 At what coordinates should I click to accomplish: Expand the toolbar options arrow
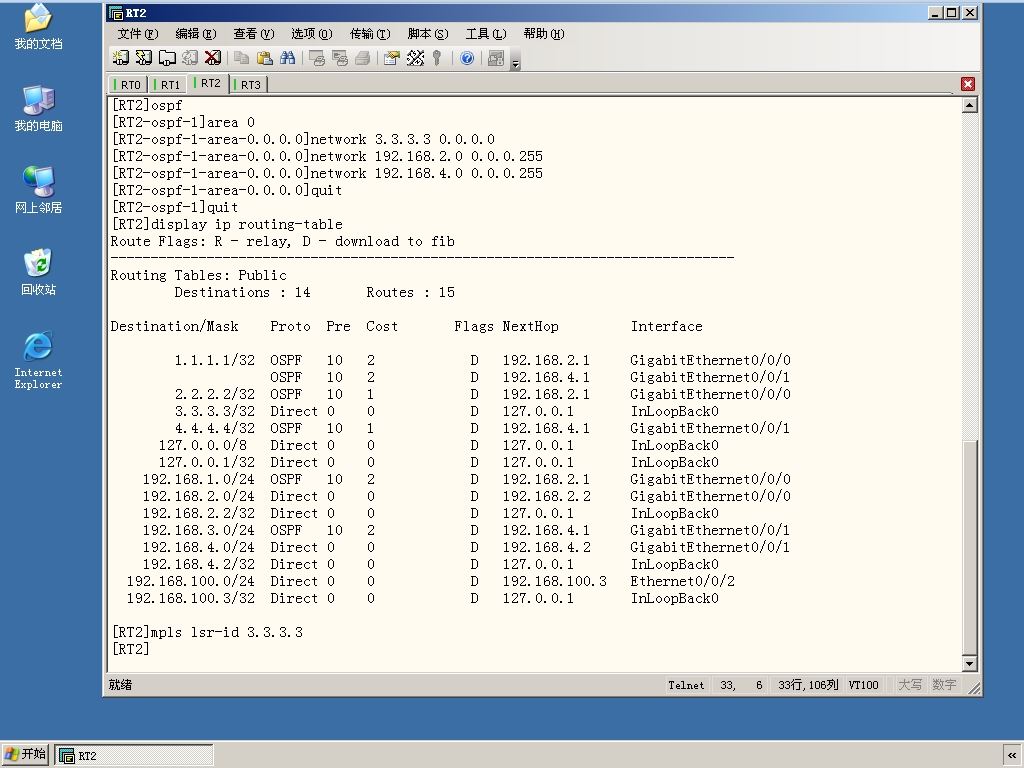click(515, 63)
